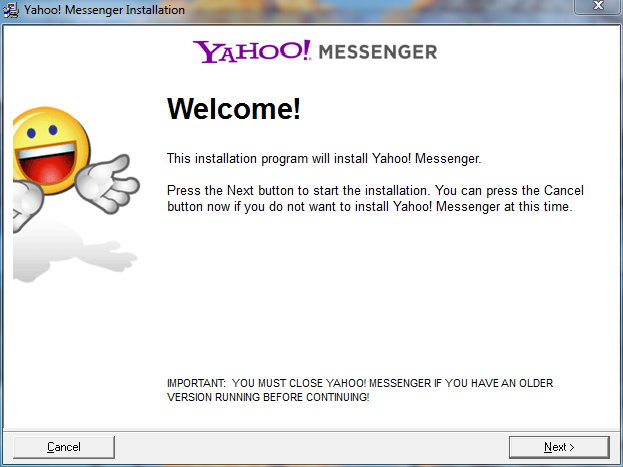Click the purple Yahoo! logo

coord(252,51)
